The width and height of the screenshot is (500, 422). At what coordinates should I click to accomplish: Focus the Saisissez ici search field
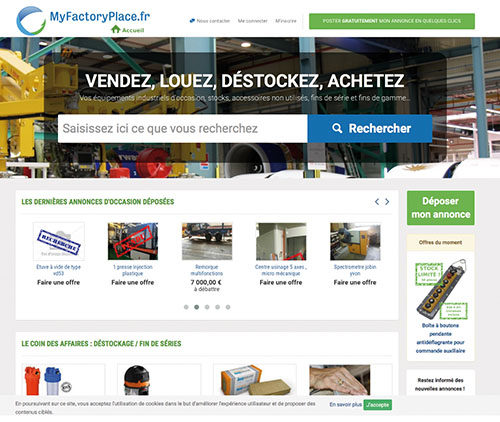[183, 129]
